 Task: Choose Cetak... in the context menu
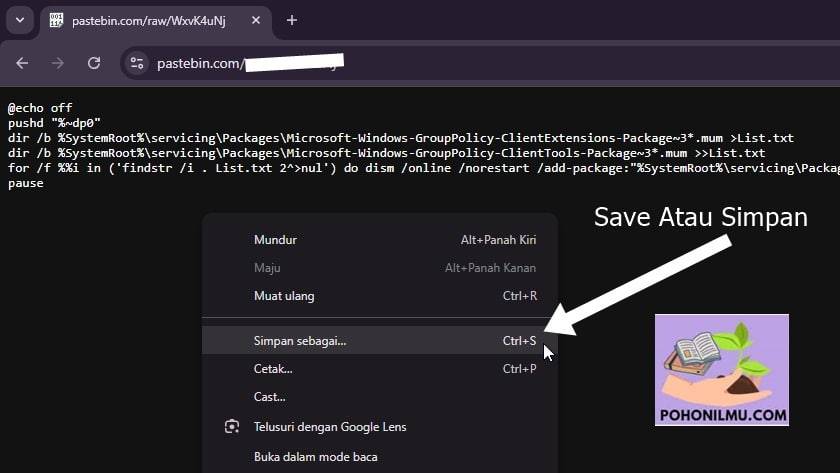point(380,369)
